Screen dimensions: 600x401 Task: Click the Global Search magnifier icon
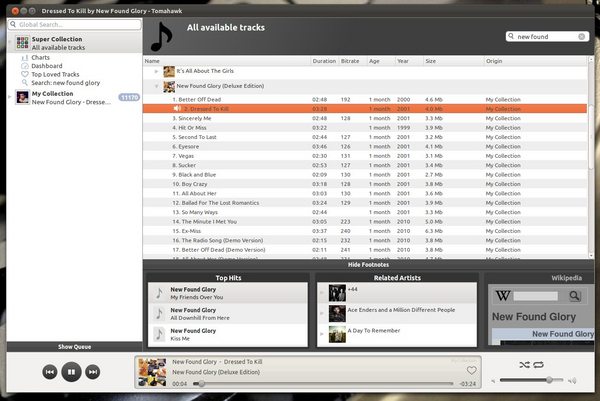coord(13,24)
